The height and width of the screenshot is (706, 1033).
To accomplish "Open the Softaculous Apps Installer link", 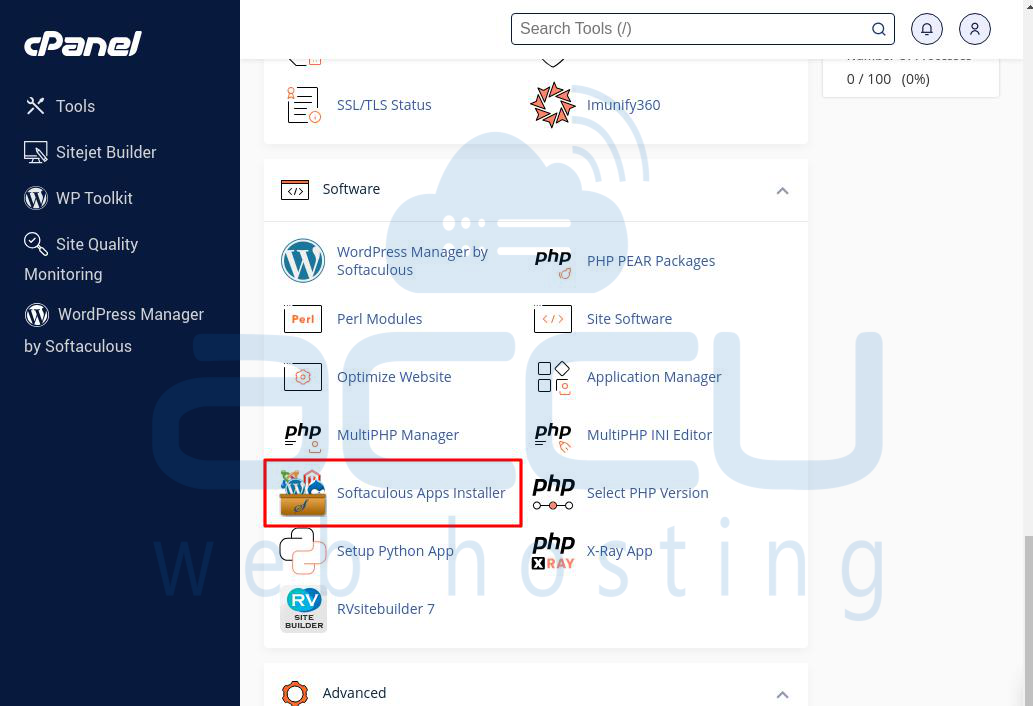I will click(x=421, y=493).
